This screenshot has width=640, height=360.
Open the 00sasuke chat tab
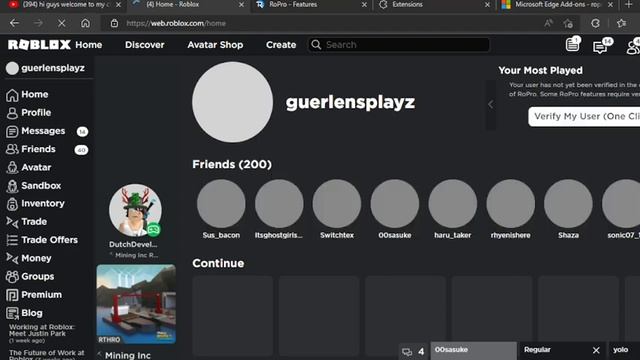(x=473, y=351)
